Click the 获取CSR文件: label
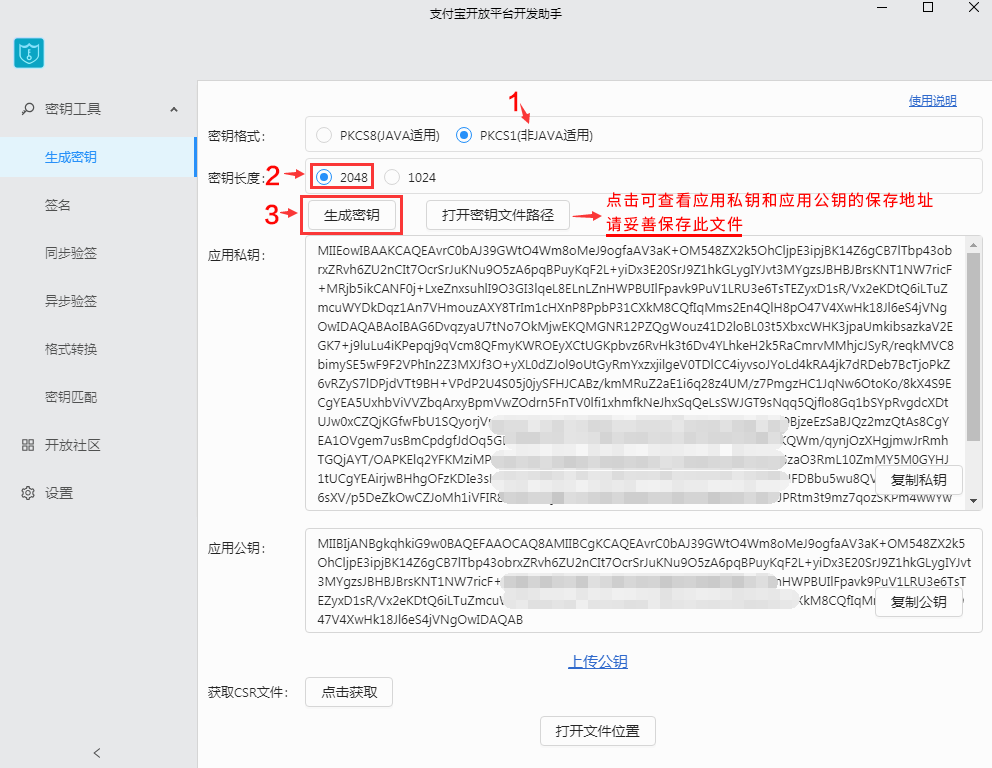The image size is (992, 768). tap(248, 693)
